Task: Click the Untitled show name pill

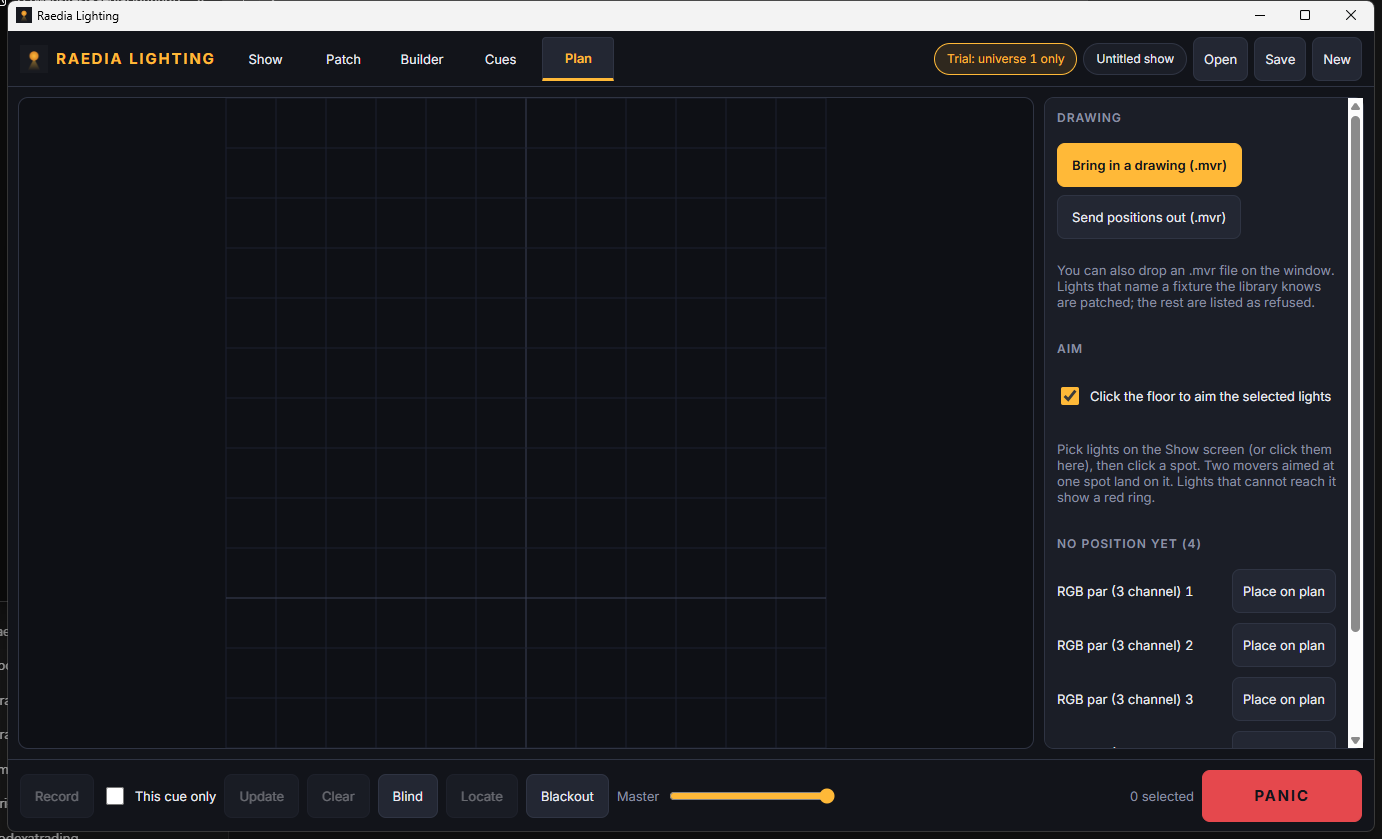Action: click(x=1135, y=59)
